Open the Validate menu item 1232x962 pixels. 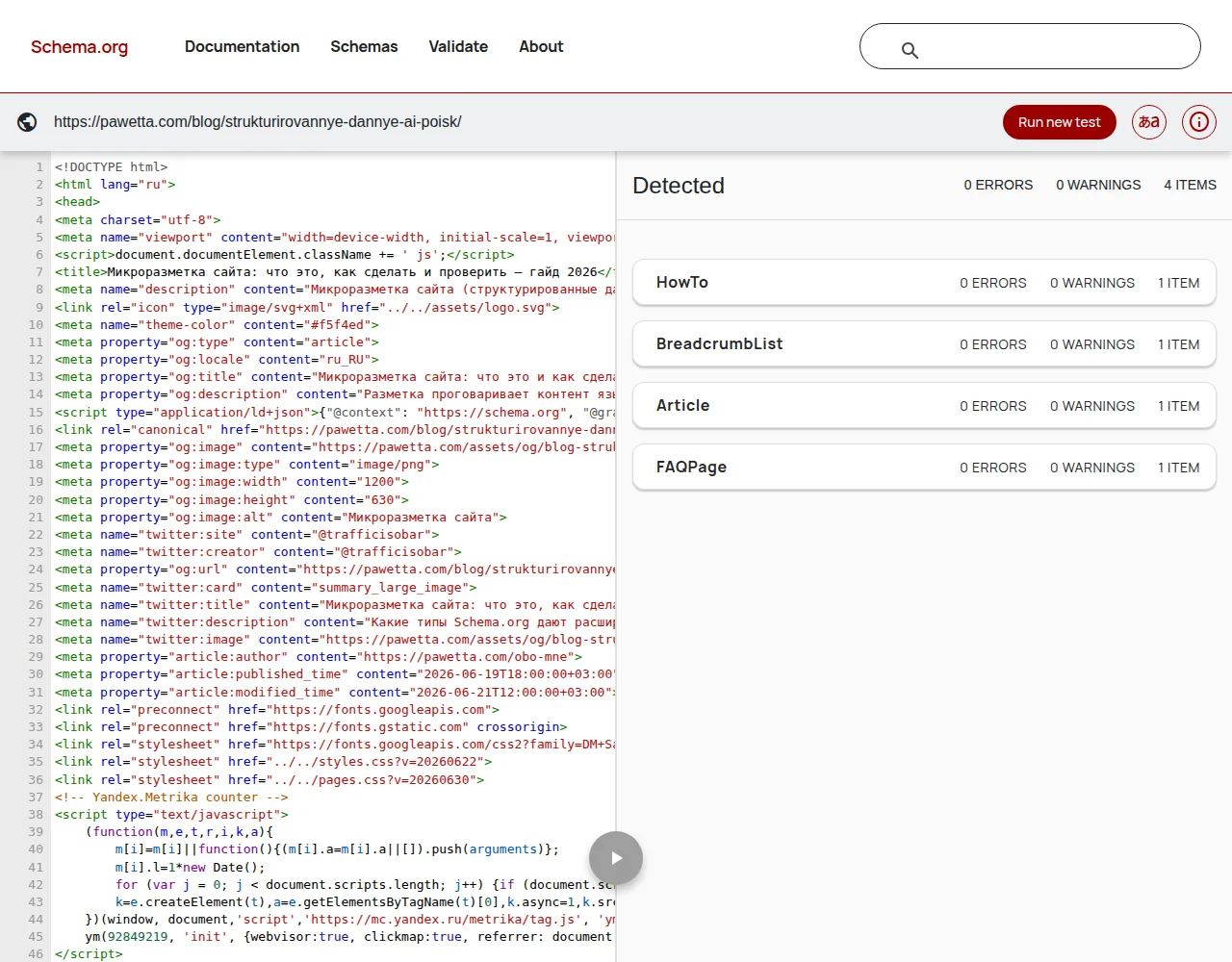pos(458,46)
